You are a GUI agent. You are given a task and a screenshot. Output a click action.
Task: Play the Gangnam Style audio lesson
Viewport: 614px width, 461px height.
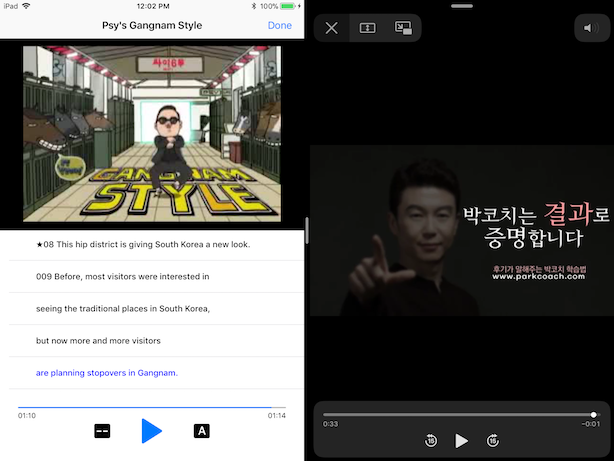tap(152, 431)
